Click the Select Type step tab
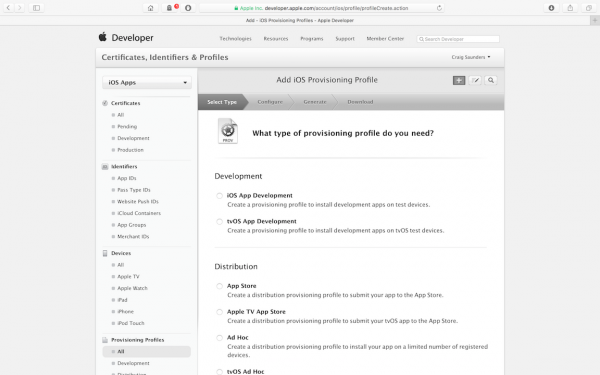600x375 pixels. [x=222, y=102]
